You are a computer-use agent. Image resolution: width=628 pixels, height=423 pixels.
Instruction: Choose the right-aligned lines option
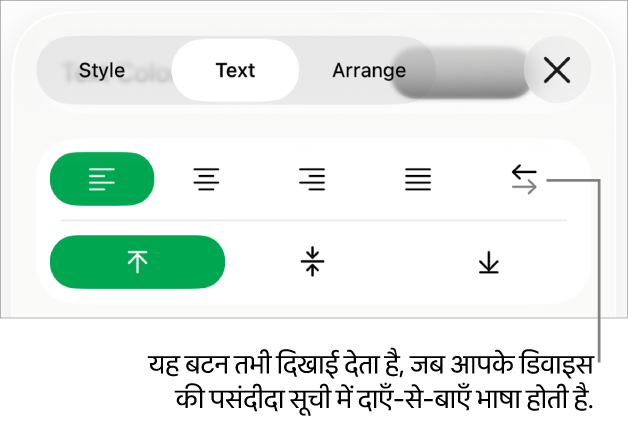312,180
